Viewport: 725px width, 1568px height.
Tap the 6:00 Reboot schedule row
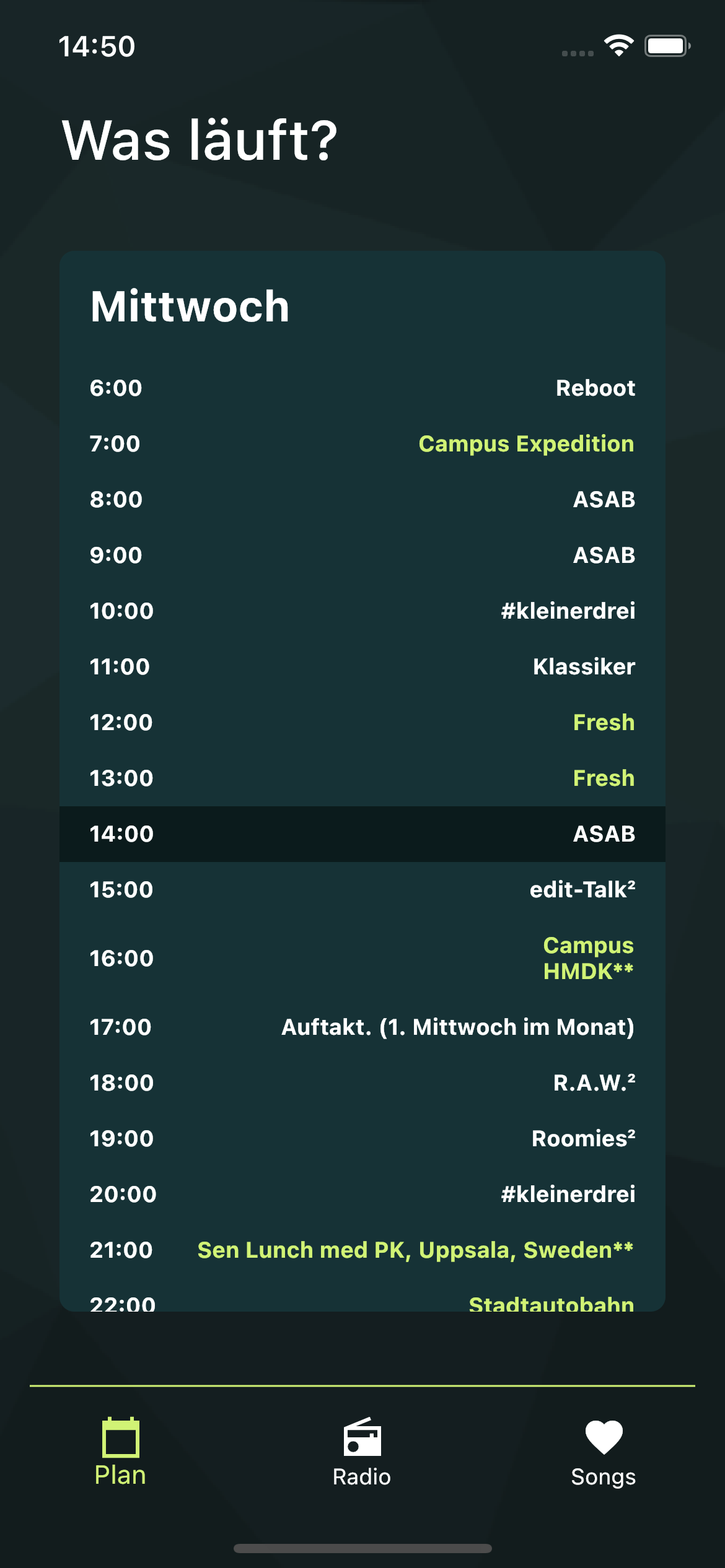[362, 388]
